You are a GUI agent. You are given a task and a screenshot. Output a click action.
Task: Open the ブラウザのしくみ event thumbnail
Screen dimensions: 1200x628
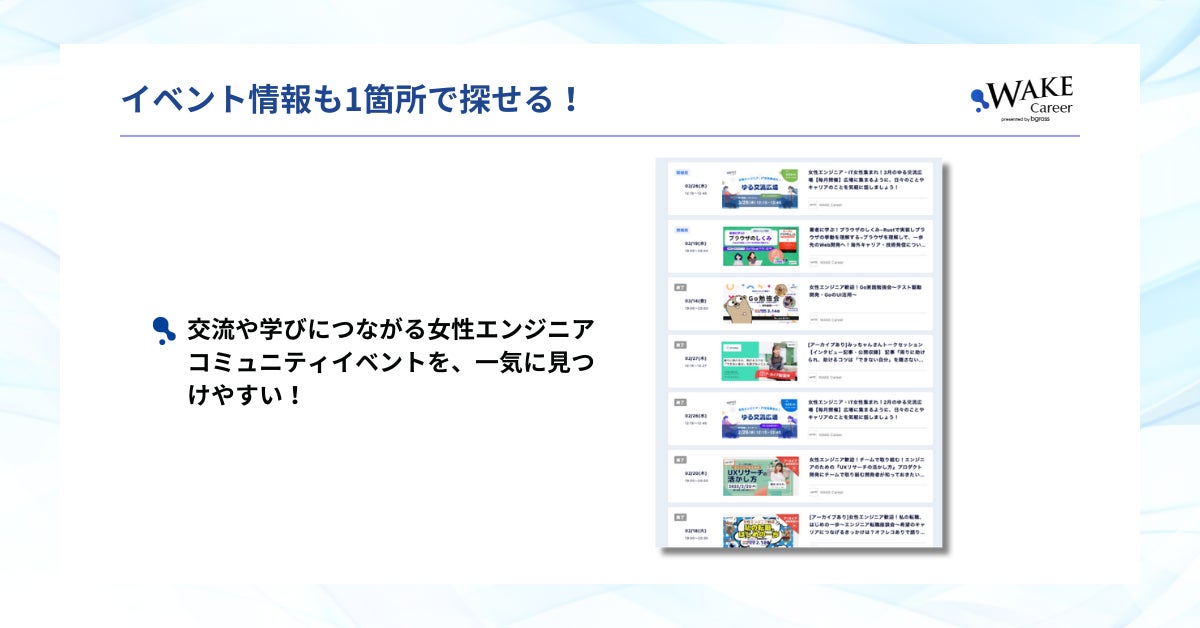[760, 246]
